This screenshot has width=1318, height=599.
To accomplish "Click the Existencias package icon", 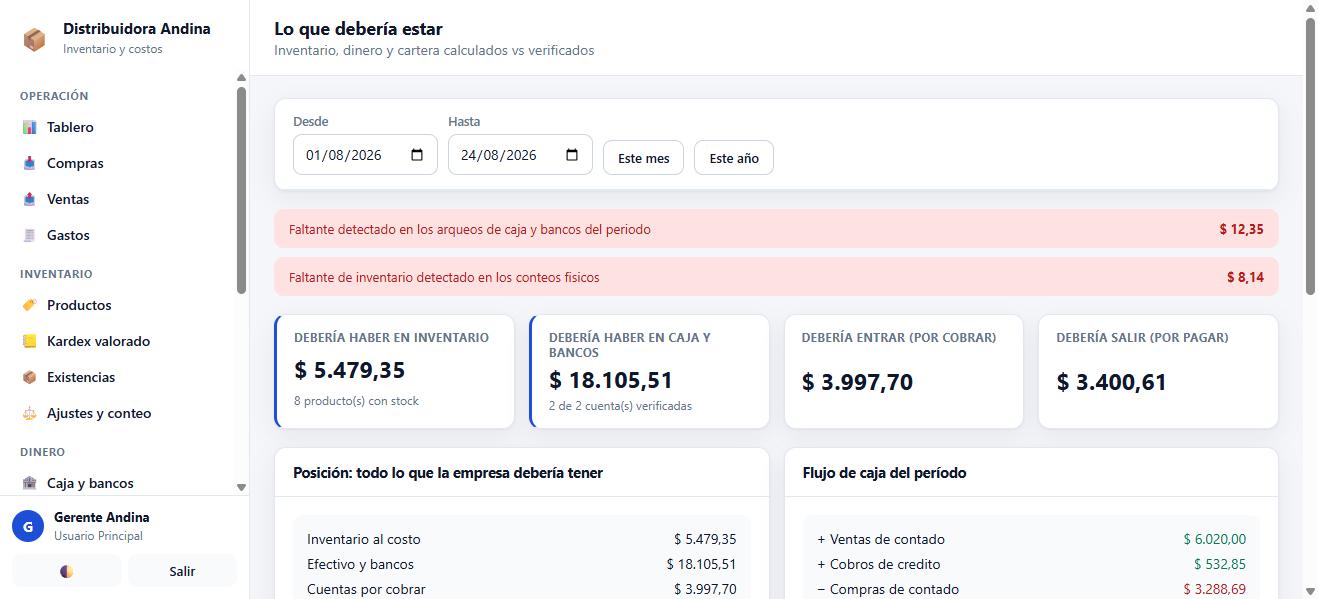I will pyautogui.click(x=29, y=377).
